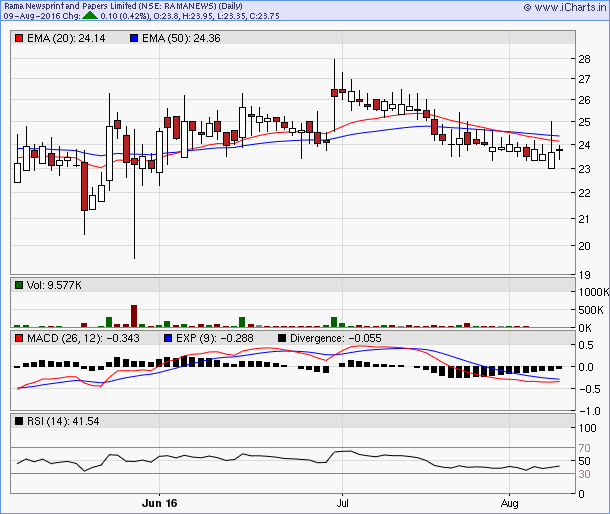Viewport: 610px width, 514px height.
Task: Click the 23 price axis label
Action: 584,169
